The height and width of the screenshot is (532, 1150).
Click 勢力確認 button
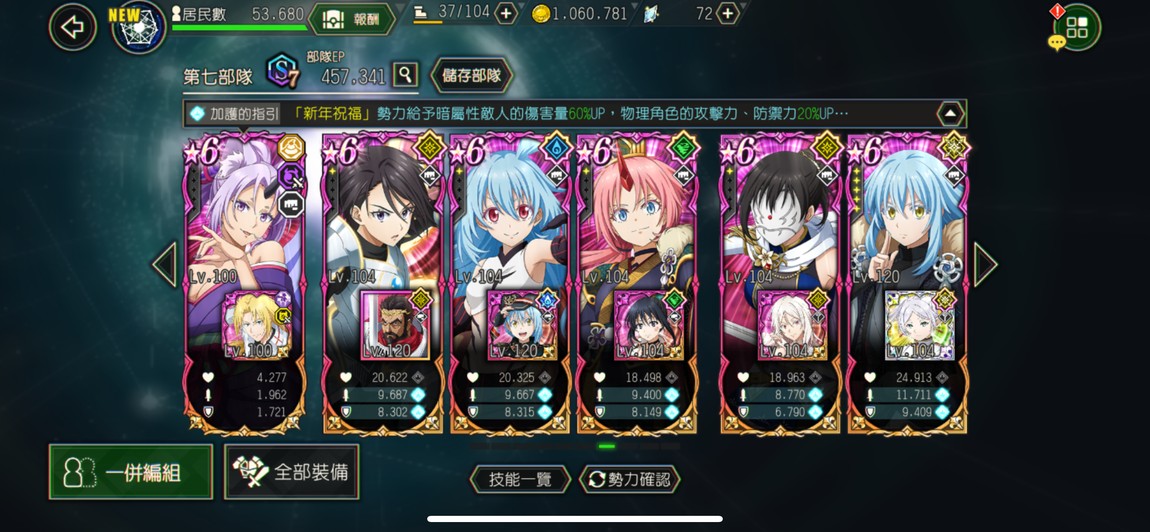(629, 479)
